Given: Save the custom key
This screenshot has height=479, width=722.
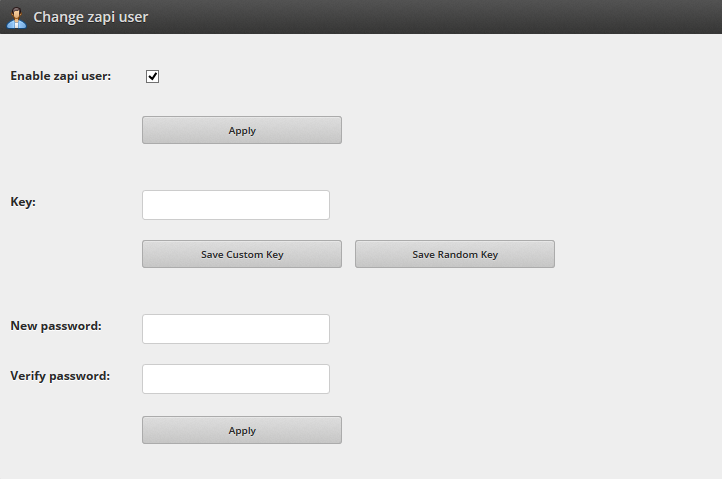Looking at the screenshot, I should click(242, 254).
